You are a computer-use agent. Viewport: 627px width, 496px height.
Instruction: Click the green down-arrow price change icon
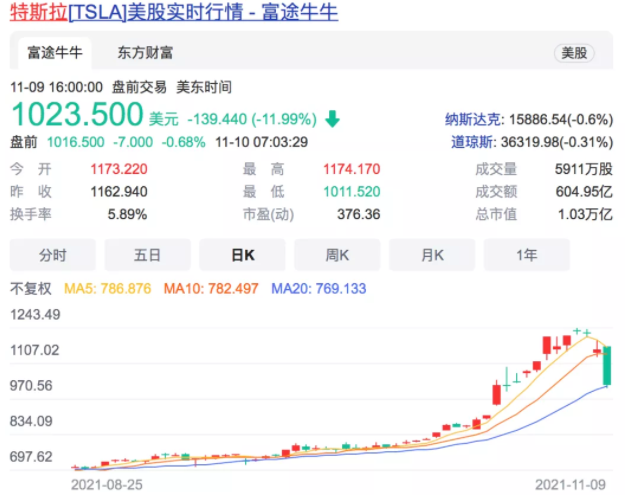(332, 119)
